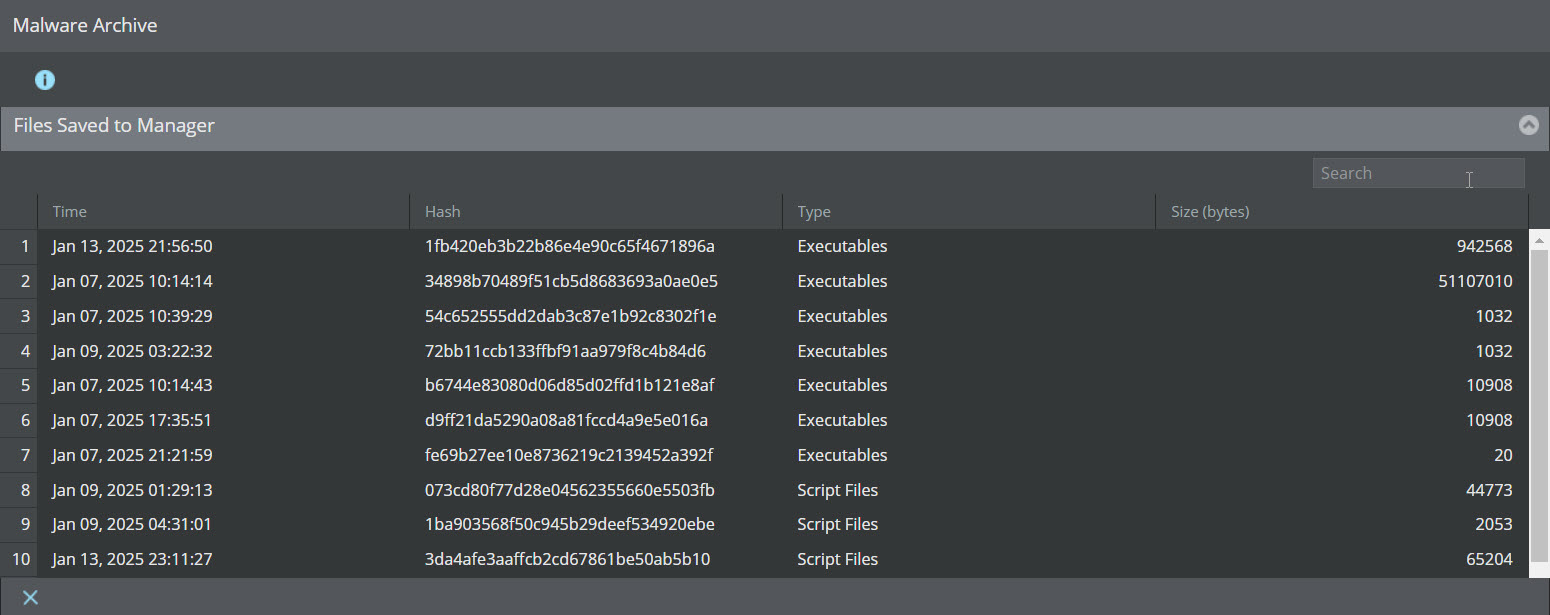Click the scrollbar up arrow of the table
The height and width of the screenshot is (615, 1550).
(x=1540, y=241)
